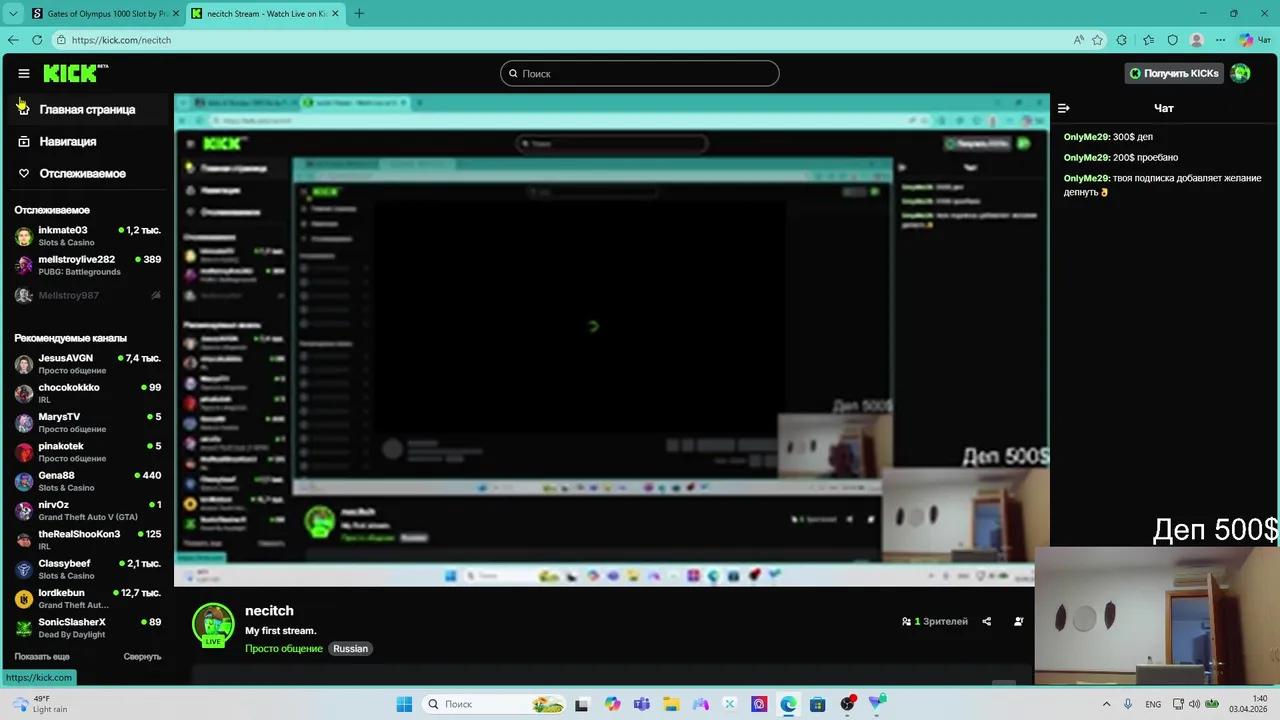Image resolution: width=1280 pixels, height=720 pixels.
Task: Click the Kick search field
Action: pyautogui.click(x=639, y=73)
